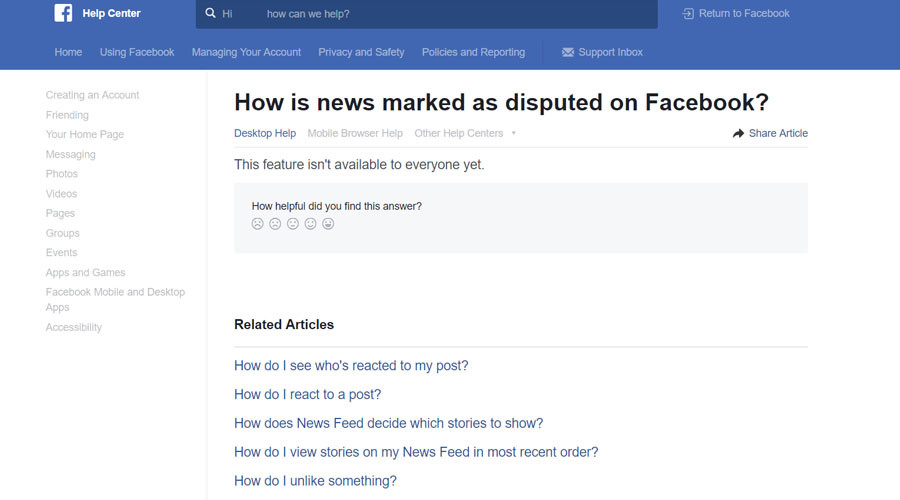Click the search magnifier icon
Screen dimensions: 900x500
(211, 13)
